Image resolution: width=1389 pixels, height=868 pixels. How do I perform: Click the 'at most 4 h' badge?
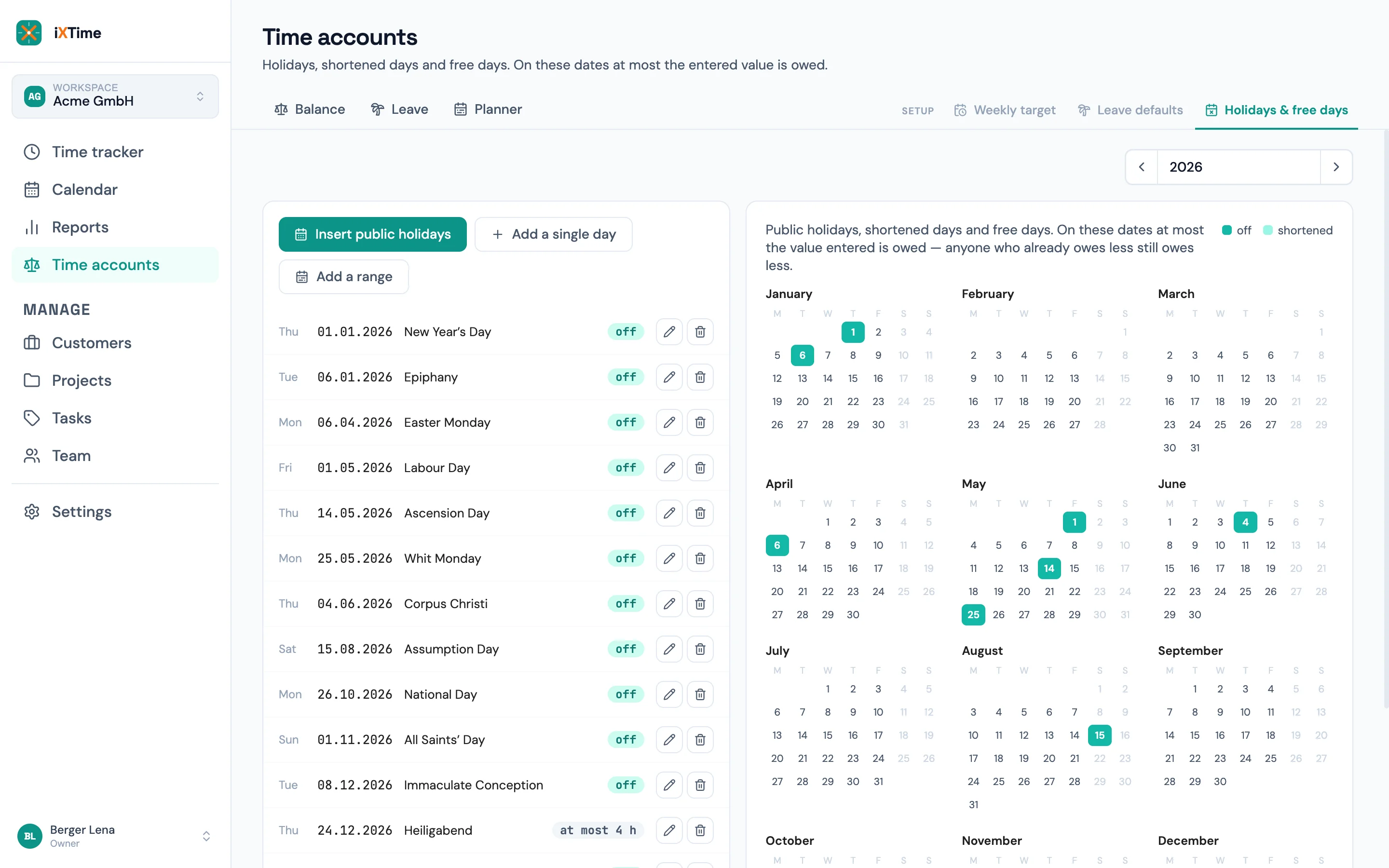[598, 831]
